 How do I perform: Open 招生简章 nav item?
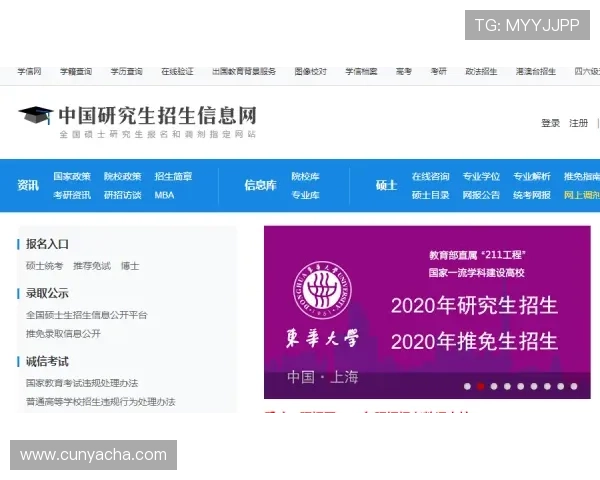[x=173, y=176]
